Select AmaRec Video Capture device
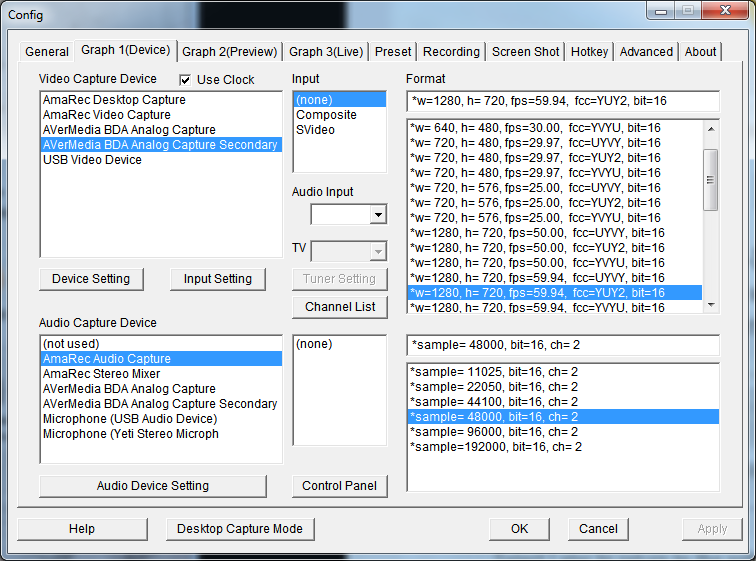The image size is (756, 561). (161, 115)
